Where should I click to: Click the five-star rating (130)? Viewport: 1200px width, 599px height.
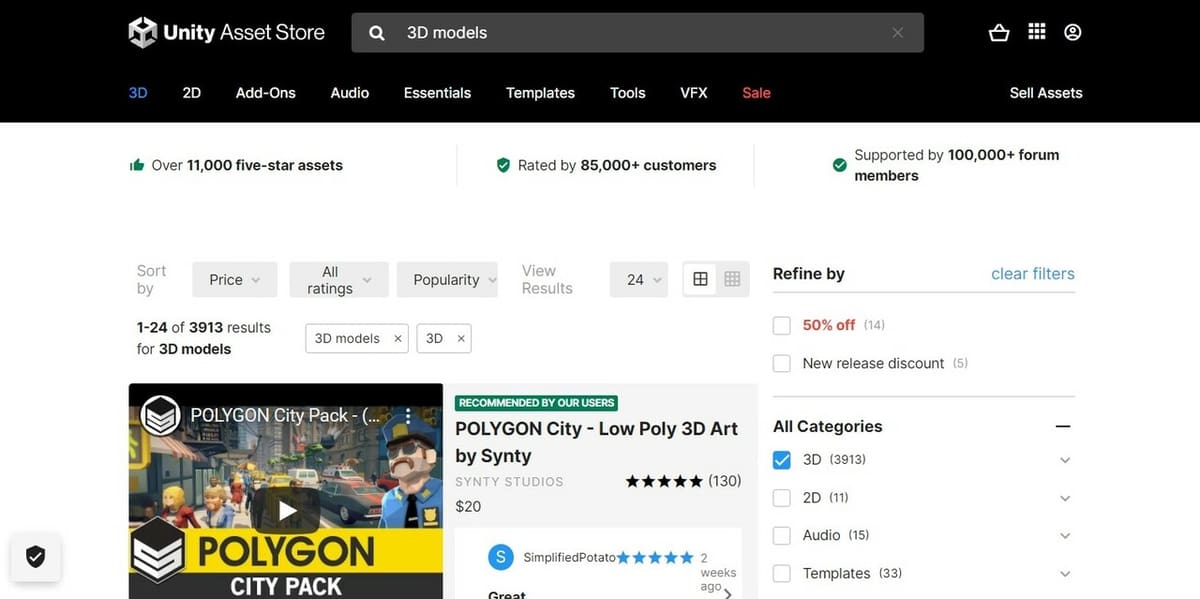click(684, 481)
